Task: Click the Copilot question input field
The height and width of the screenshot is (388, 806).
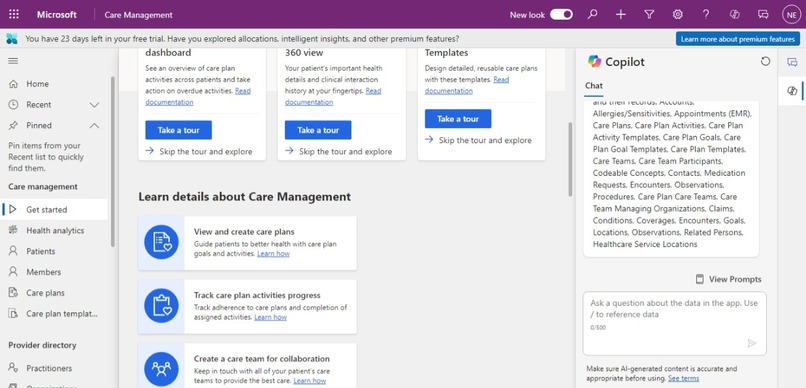Action: pos(674,323)
